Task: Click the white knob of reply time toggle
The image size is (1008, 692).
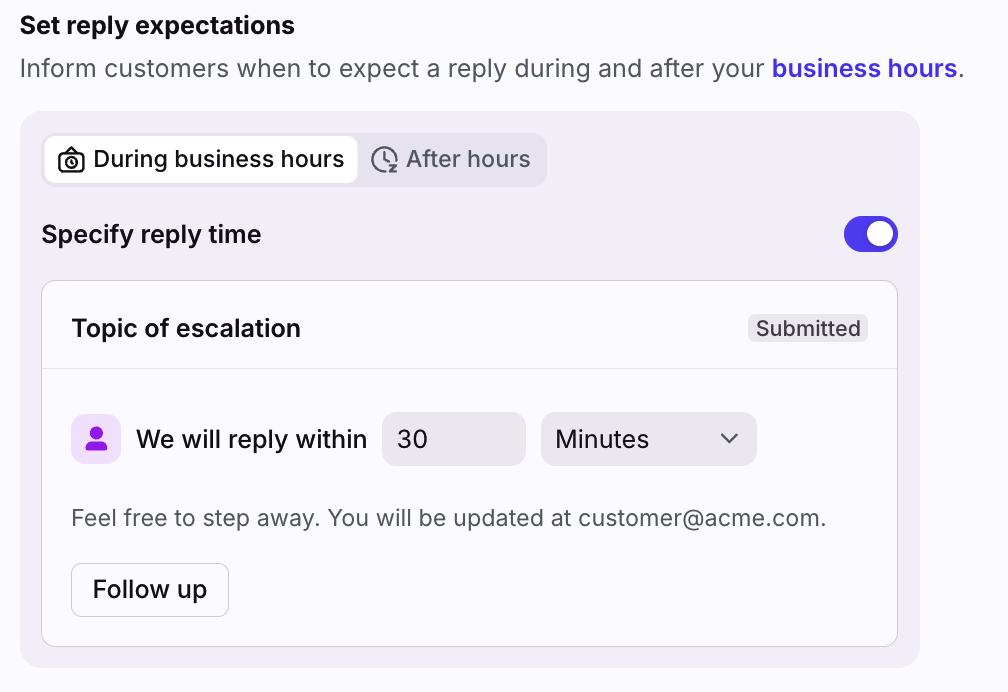Action: (880, 234)
